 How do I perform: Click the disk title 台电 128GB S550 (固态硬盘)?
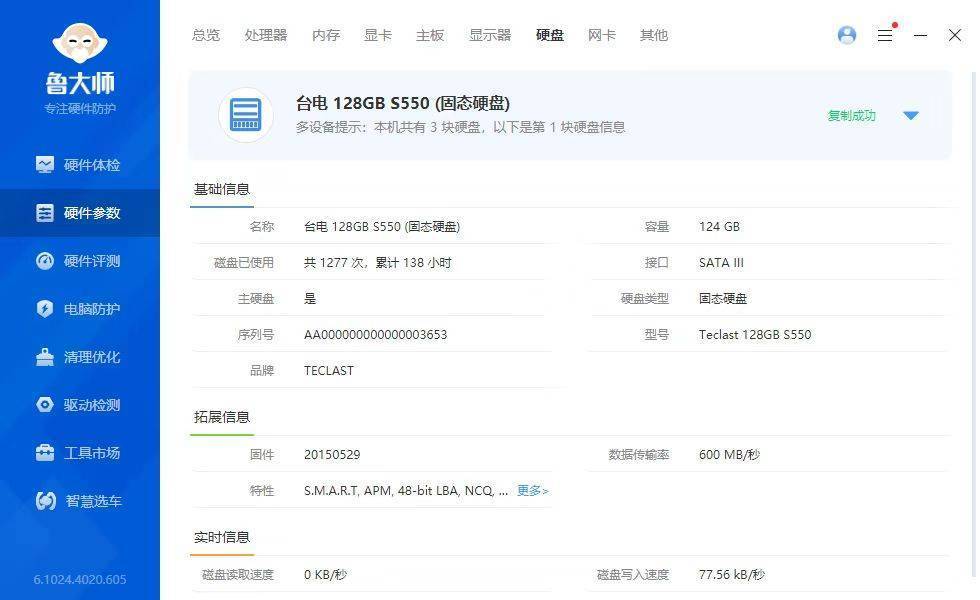[x=402, y=103]
